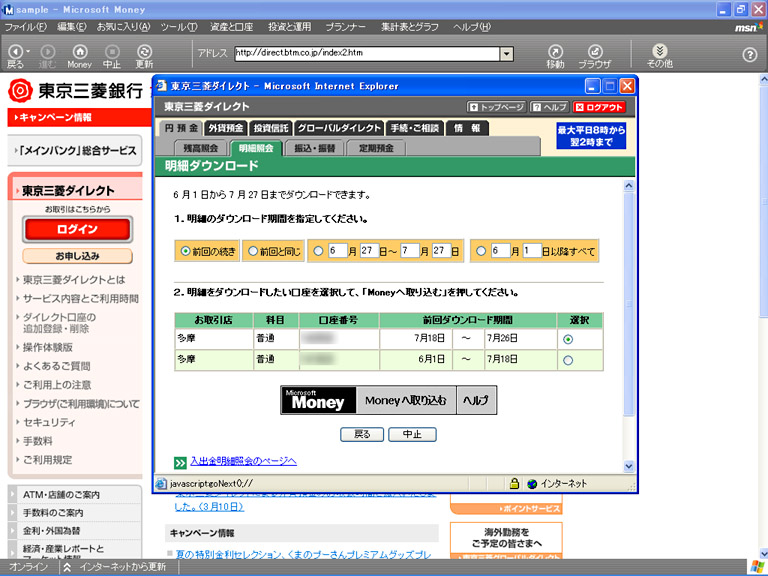Click the 中止 button in the dialog
Image resolution: width=768 pixels, height=576 pixels.
coord(412,434)
